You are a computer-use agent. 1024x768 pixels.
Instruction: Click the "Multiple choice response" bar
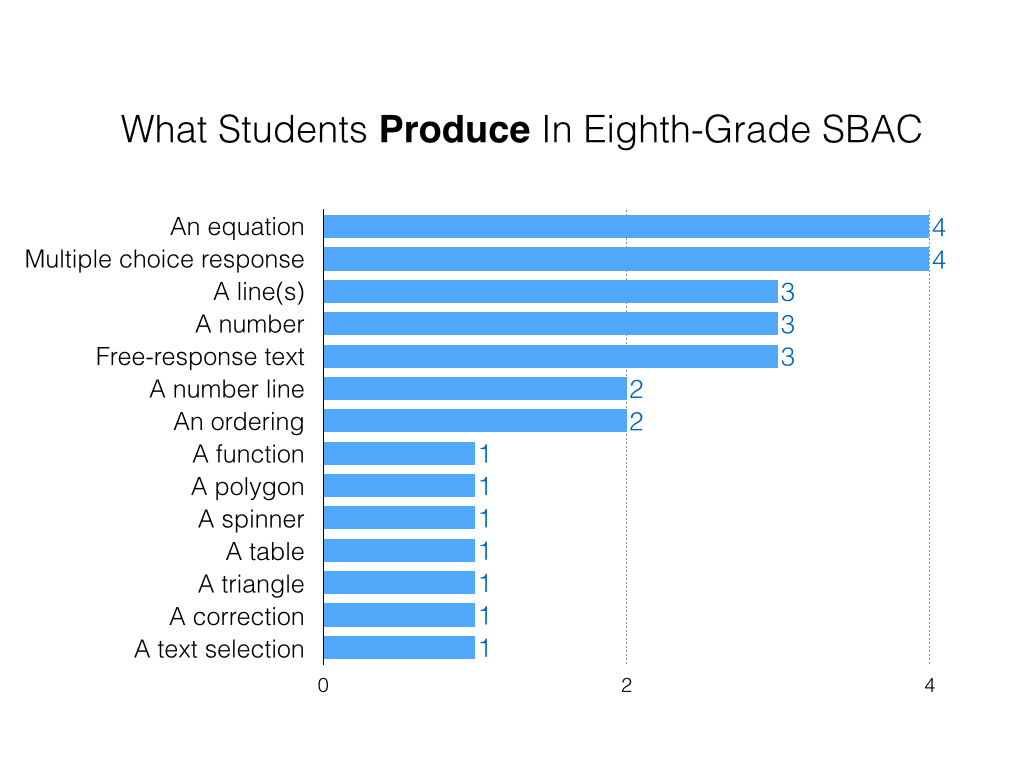point(626,259)
